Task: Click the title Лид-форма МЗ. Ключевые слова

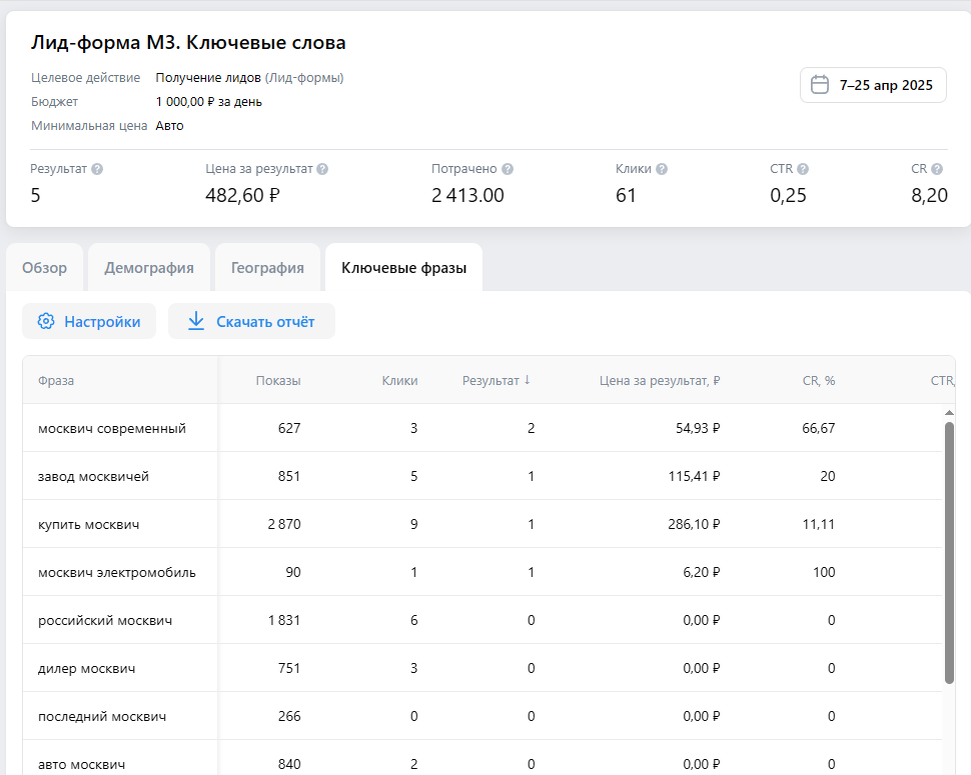Action: (188, 43)
